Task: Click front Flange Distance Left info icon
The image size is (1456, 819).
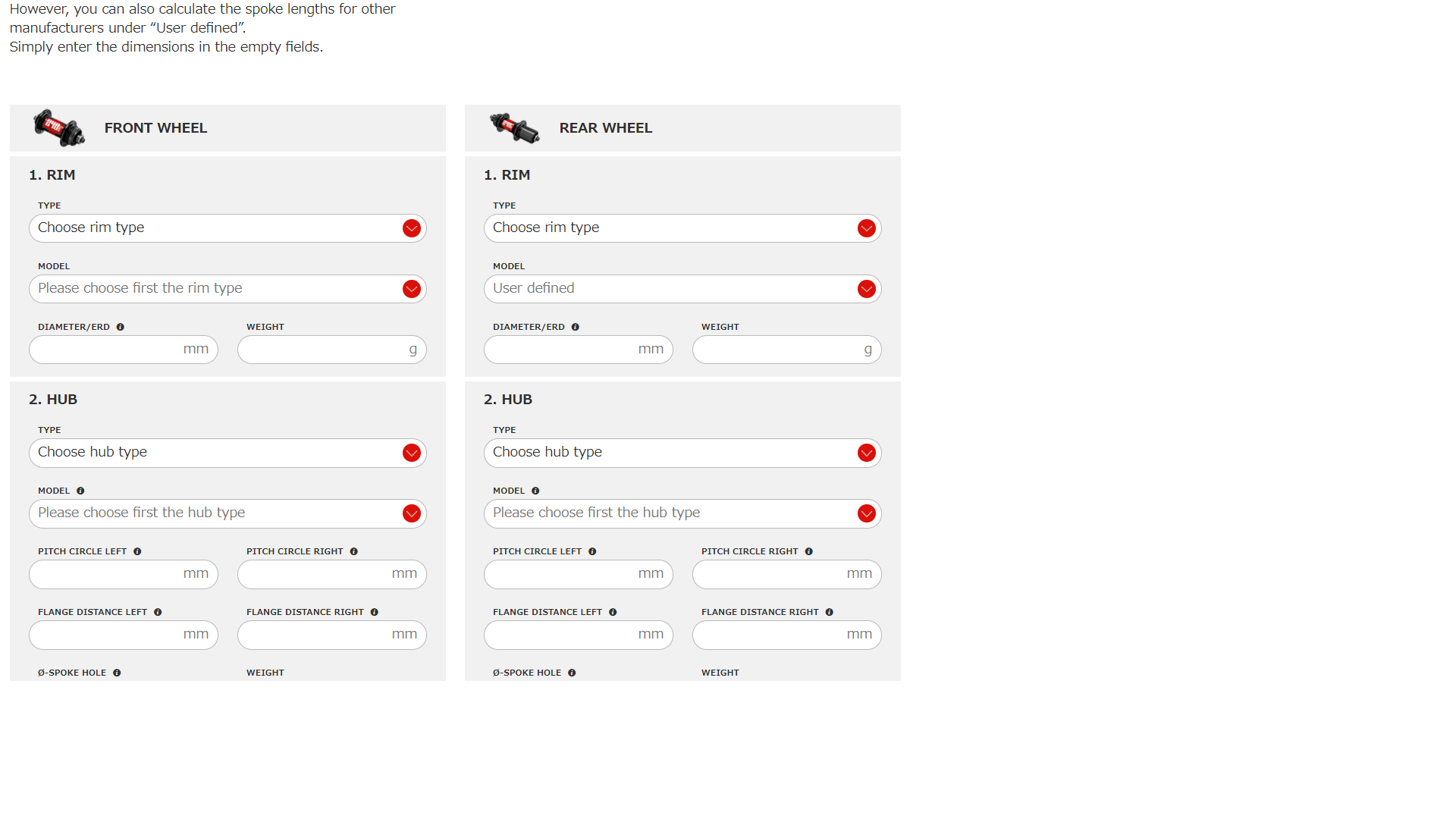Action: pyautogui.click(x=158, y=612)
